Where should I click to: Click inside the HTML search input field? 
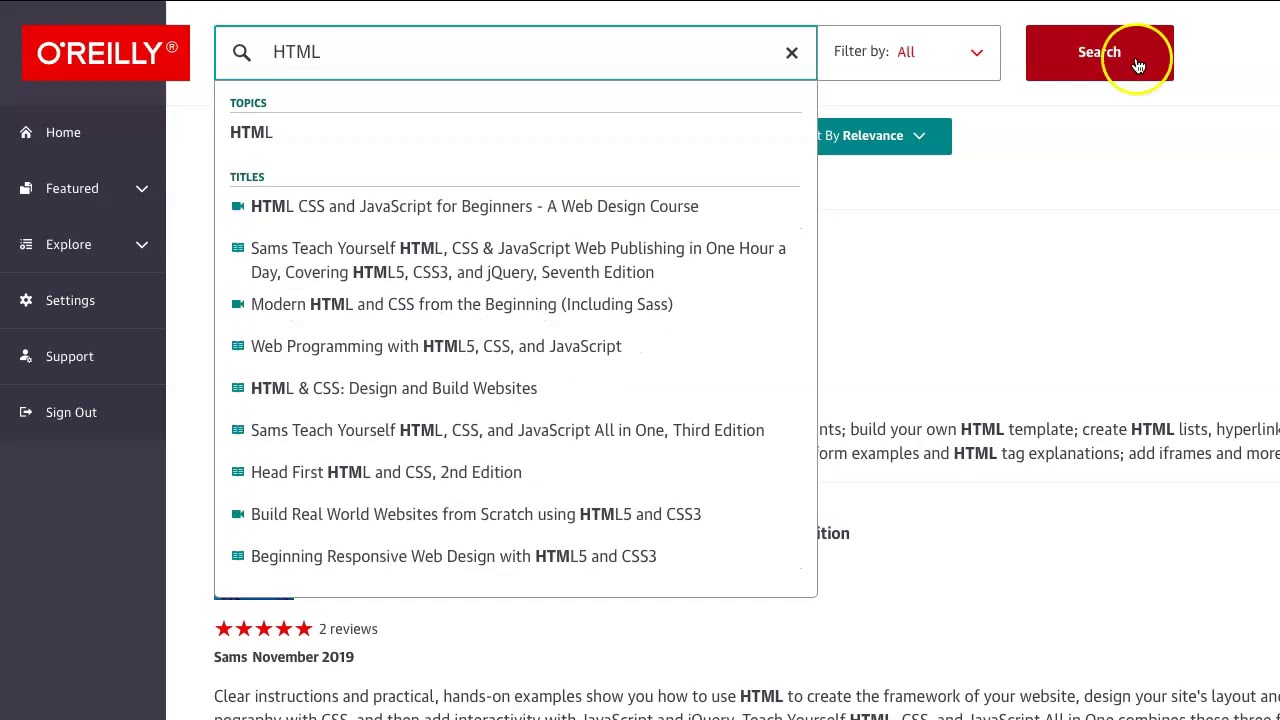tap(520, 52)
